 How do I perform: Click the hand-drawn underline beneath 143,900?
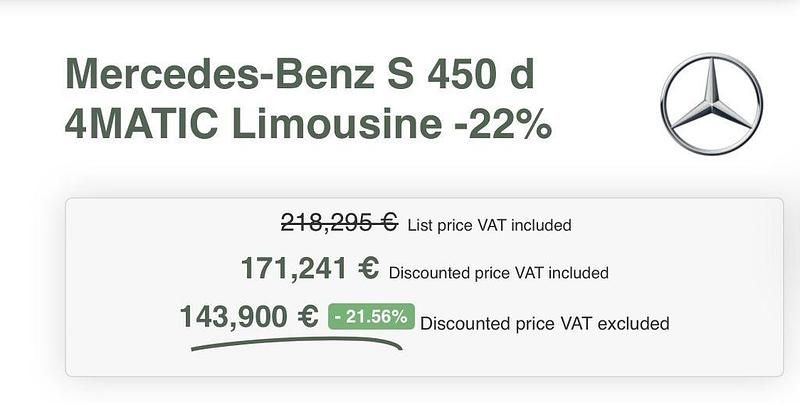click(296, 343)
